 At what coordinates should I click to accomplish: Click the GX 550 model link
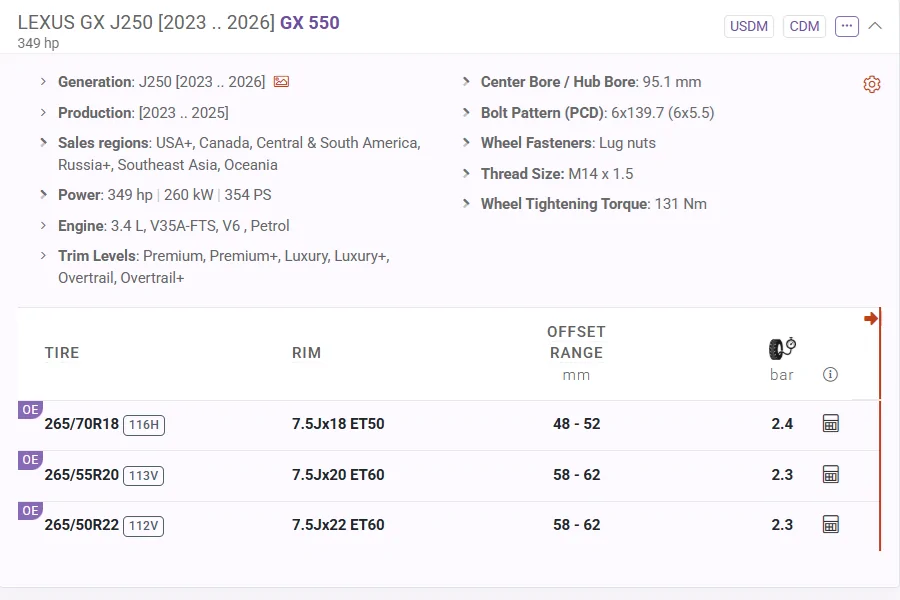point(309,22)
